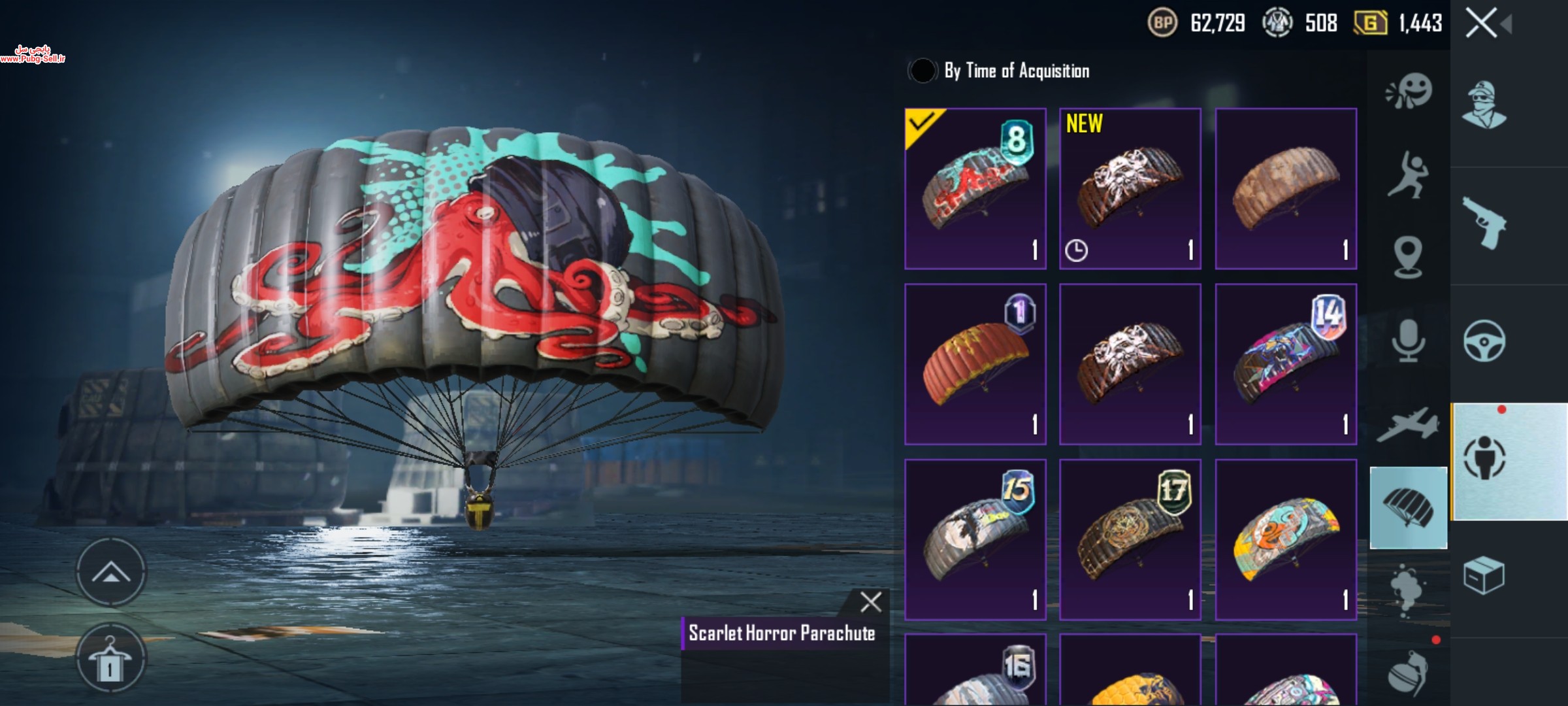Open the crate box inventory tab
1568x706 pixels.
pos(1484,575)
